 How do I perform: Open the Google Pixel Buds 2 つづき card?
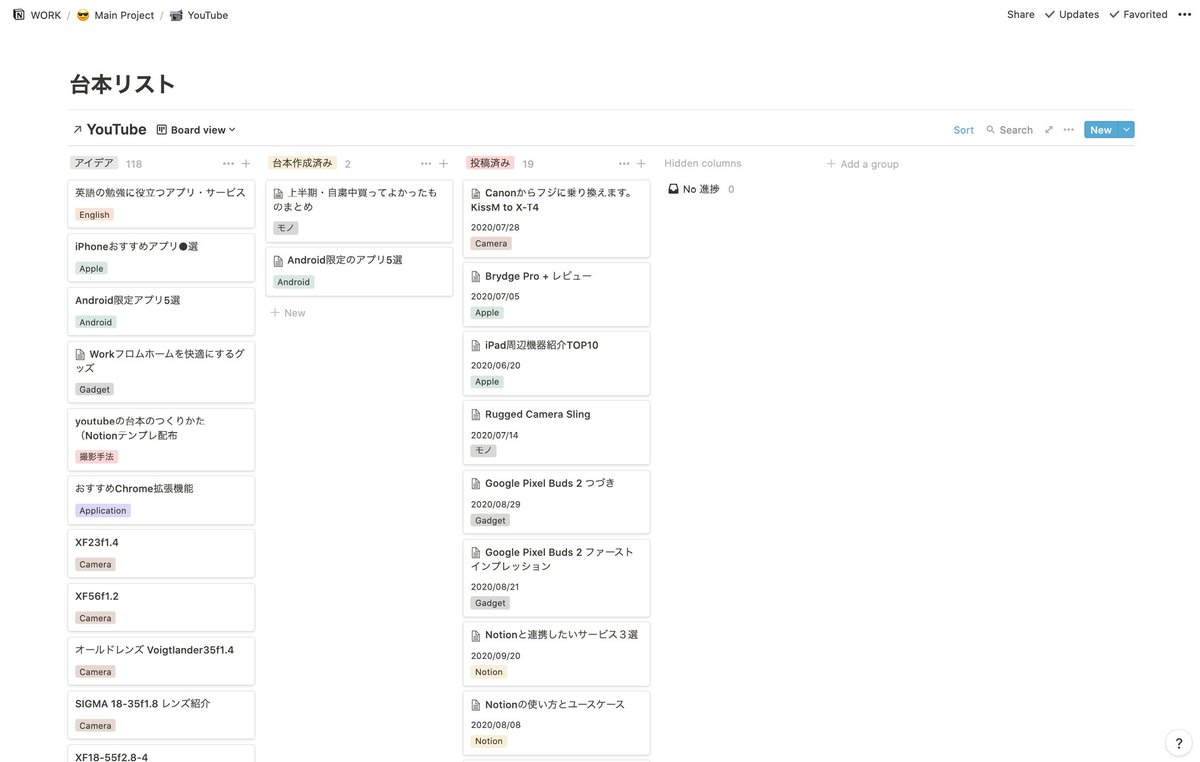pyautogui.click(x=556, y=502)
